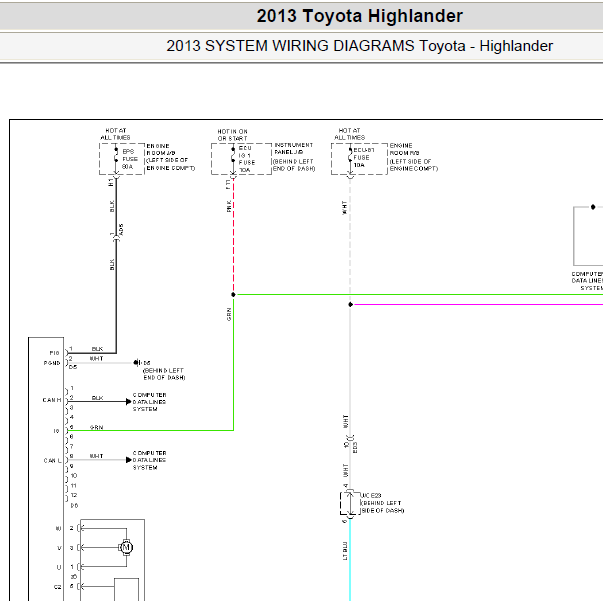The height and width of the screenshot is (601, 603).
Task: Click the magenta wire junction dot
Action: pos(350,304)
